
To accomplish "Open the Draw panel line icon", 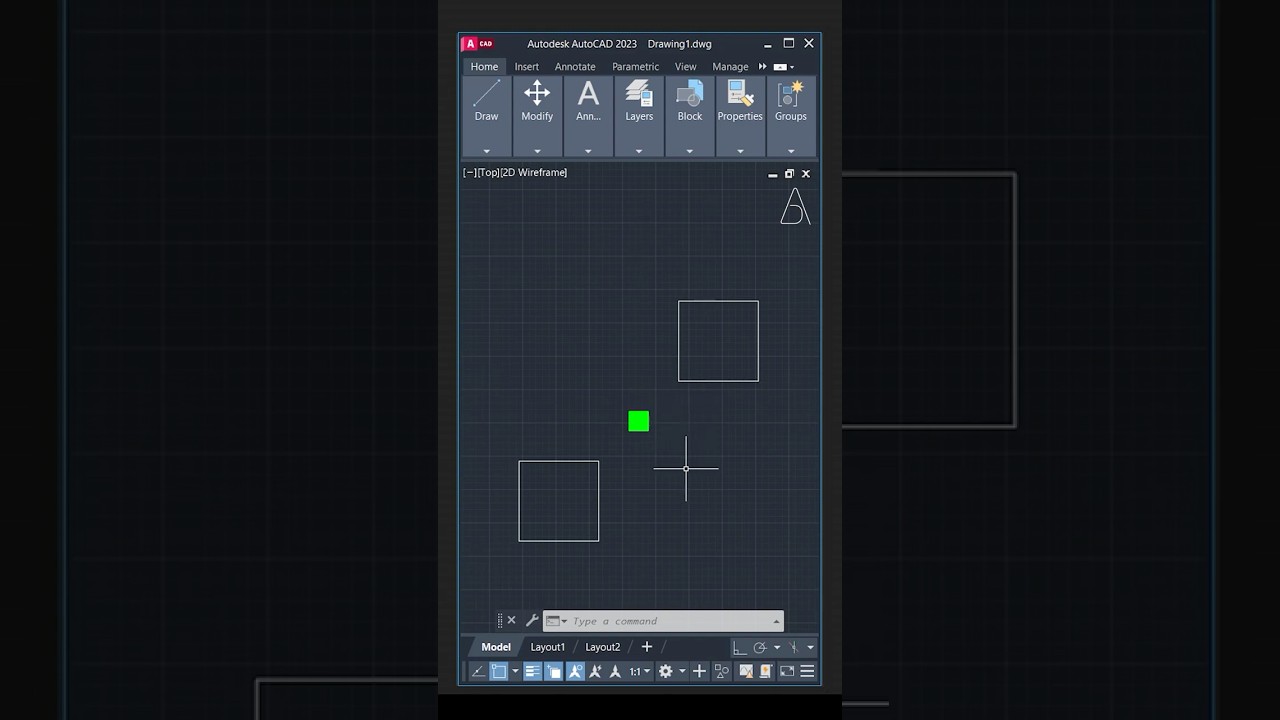I will [x=486, y=94].
